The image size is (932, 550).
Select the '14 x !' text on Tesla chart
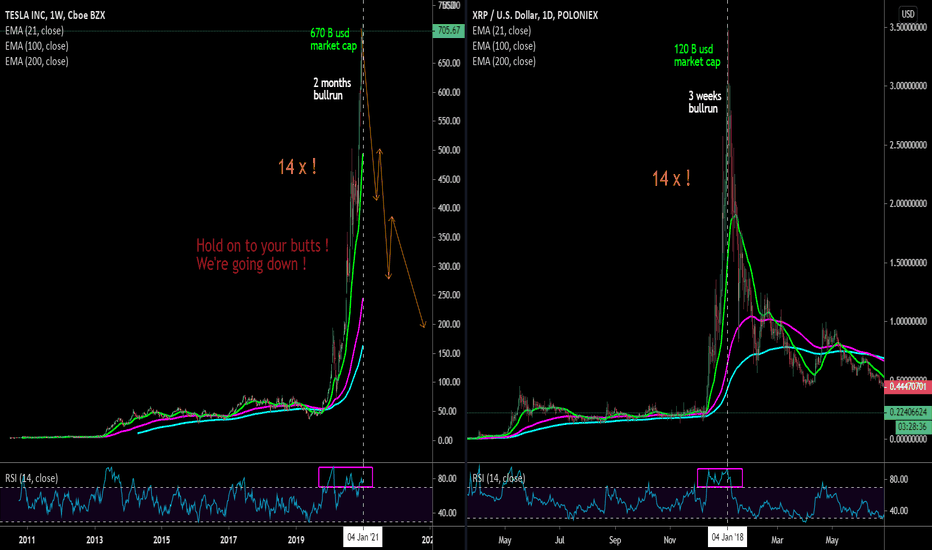click(297, 167)
